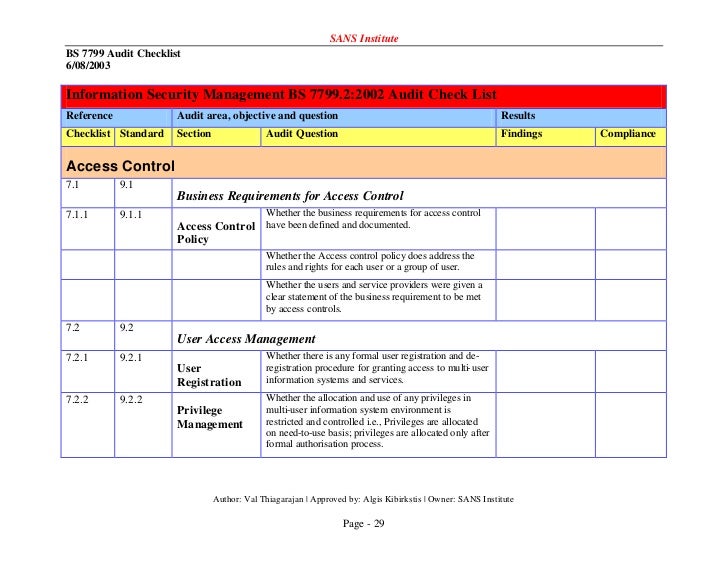This screenshot has height=563, width=728.
Task: Click the Audit Question column header
Action: tap(378, 137)
